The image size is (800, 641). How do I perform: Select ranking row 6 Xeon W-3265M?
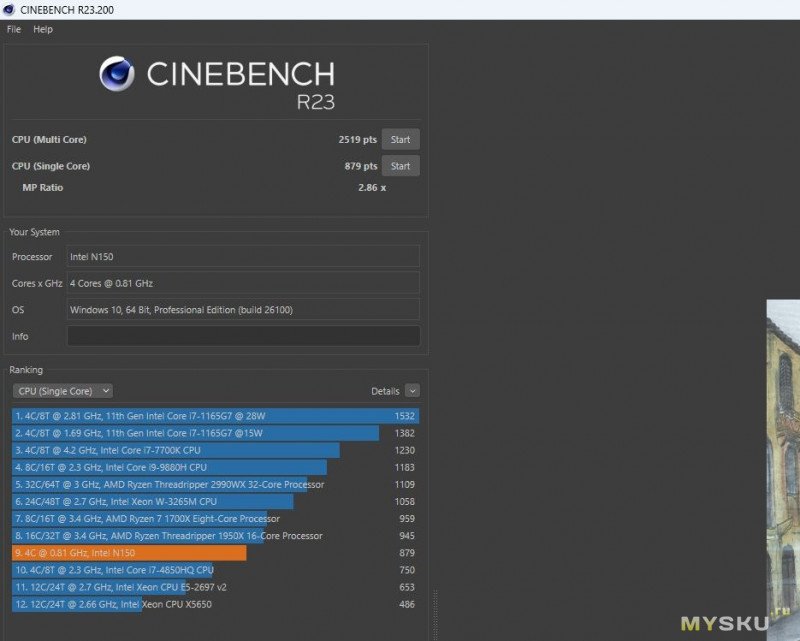215,502
